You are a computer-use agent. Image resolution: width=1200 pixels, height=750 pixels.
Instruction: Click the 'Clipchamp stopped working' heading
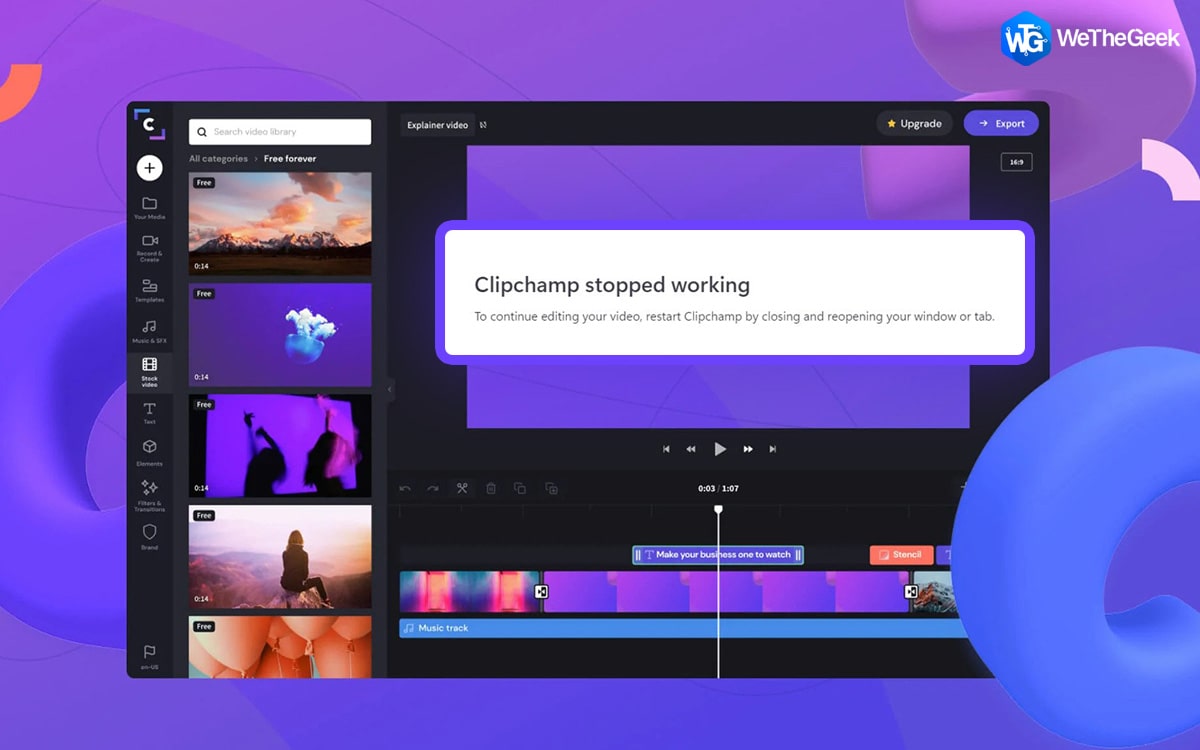pos(612,285)
